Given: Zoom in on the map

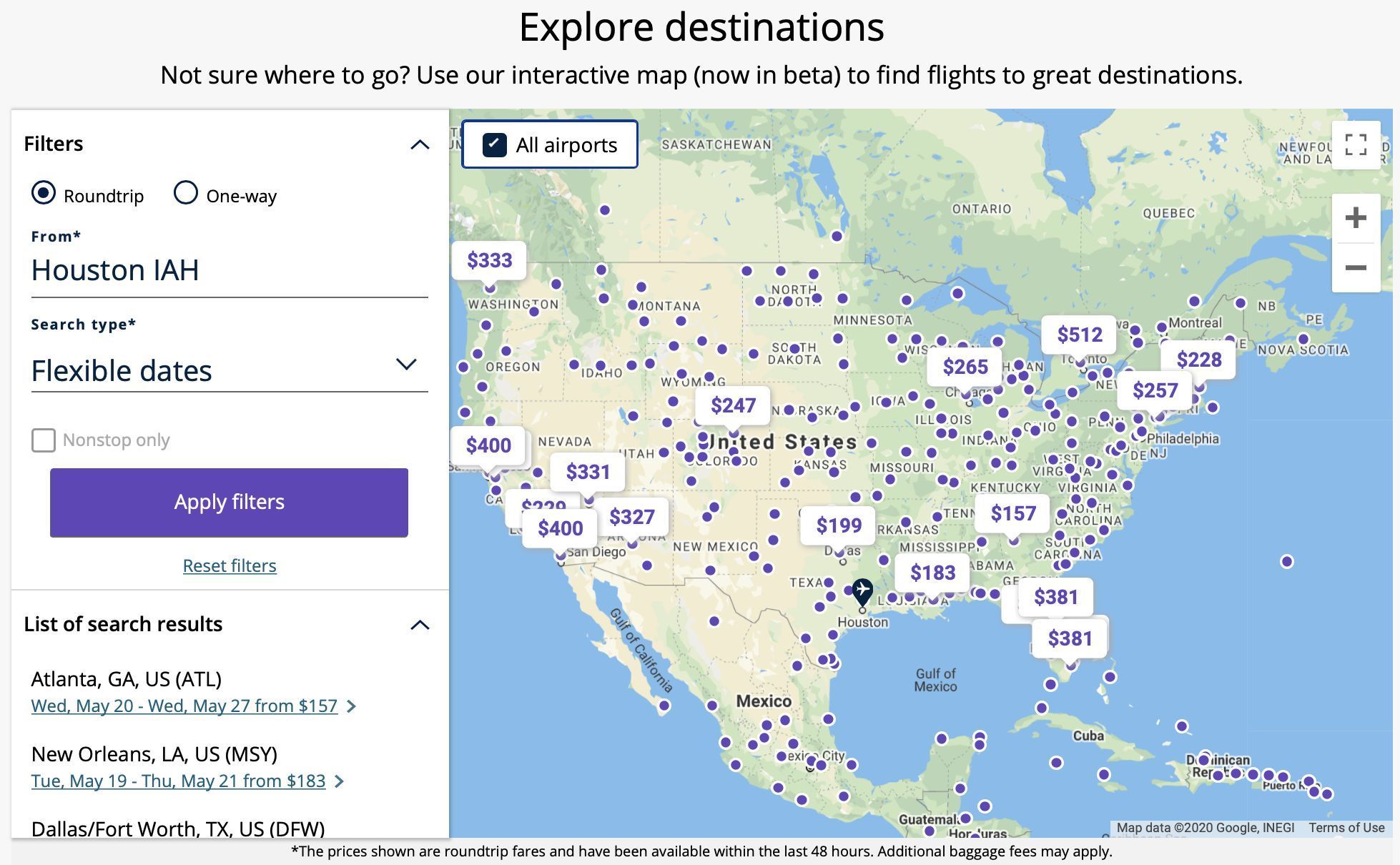Looking at the screenshot, I should click(1356, 218).
